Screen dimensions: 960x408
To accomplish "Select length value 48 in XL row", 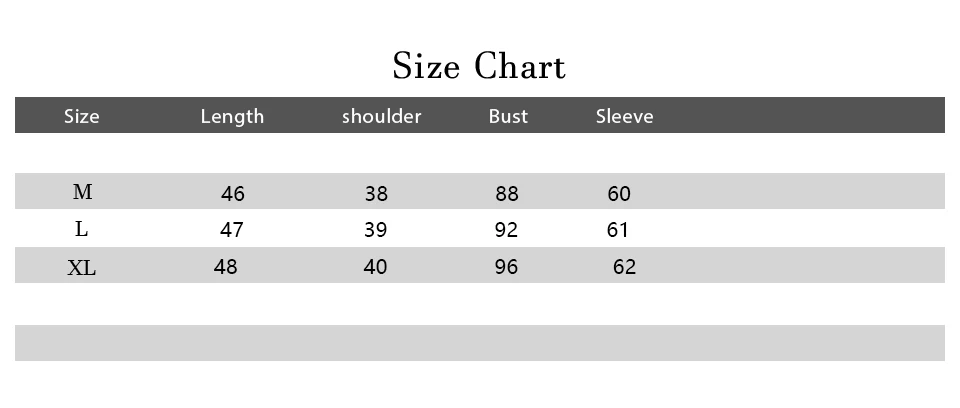I will [x=225, y=266].
